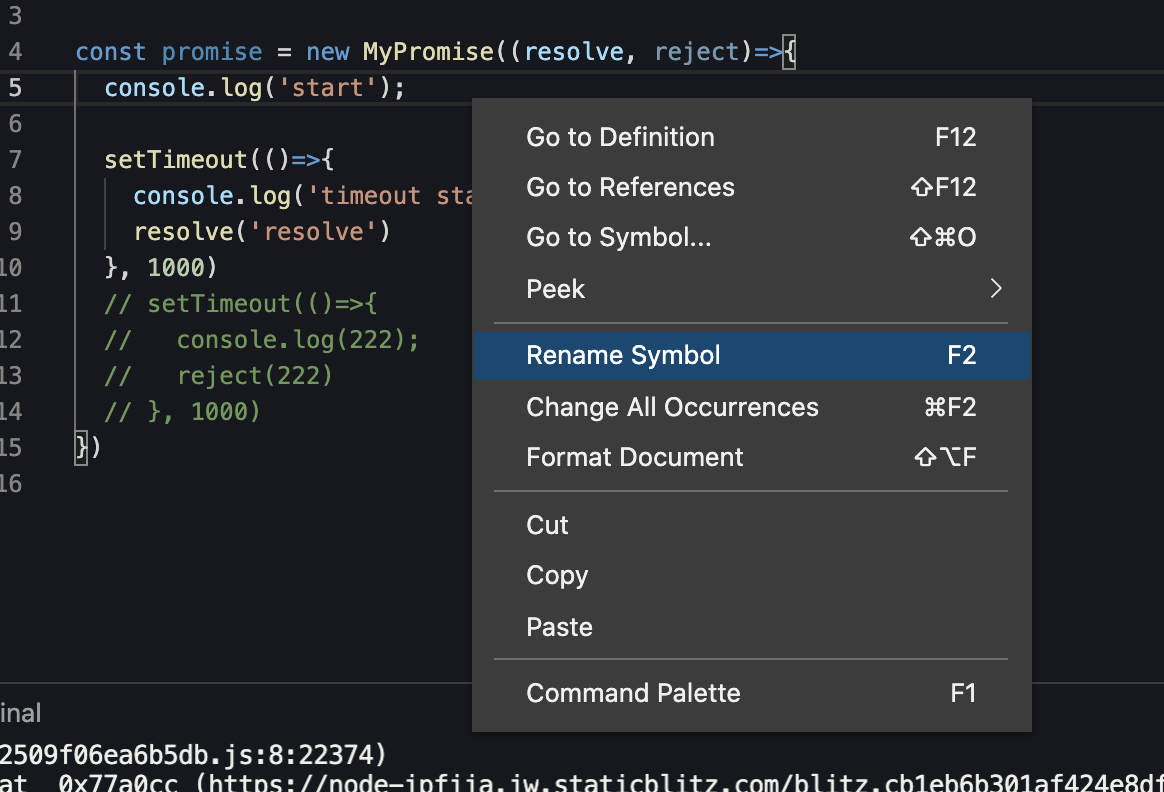Open the Peek menu entry

click(751, 289)
